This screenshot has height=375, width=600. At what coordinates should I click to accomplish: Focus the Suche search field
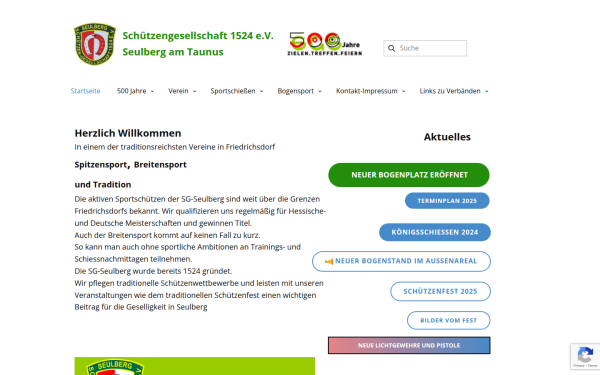coord(425,48)
